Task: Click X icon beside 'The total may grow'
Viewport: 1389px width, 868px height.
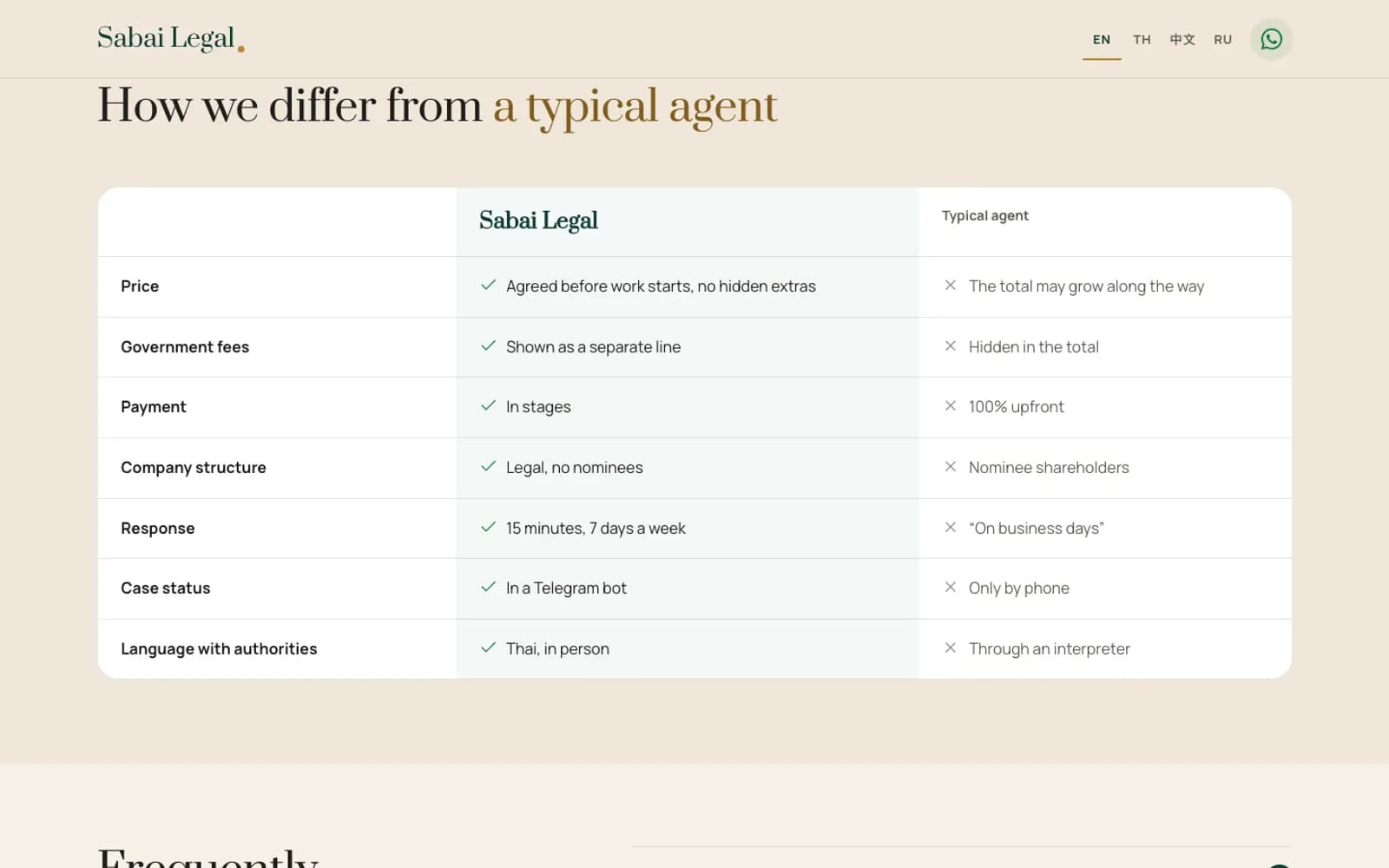Action: point(951,286)
